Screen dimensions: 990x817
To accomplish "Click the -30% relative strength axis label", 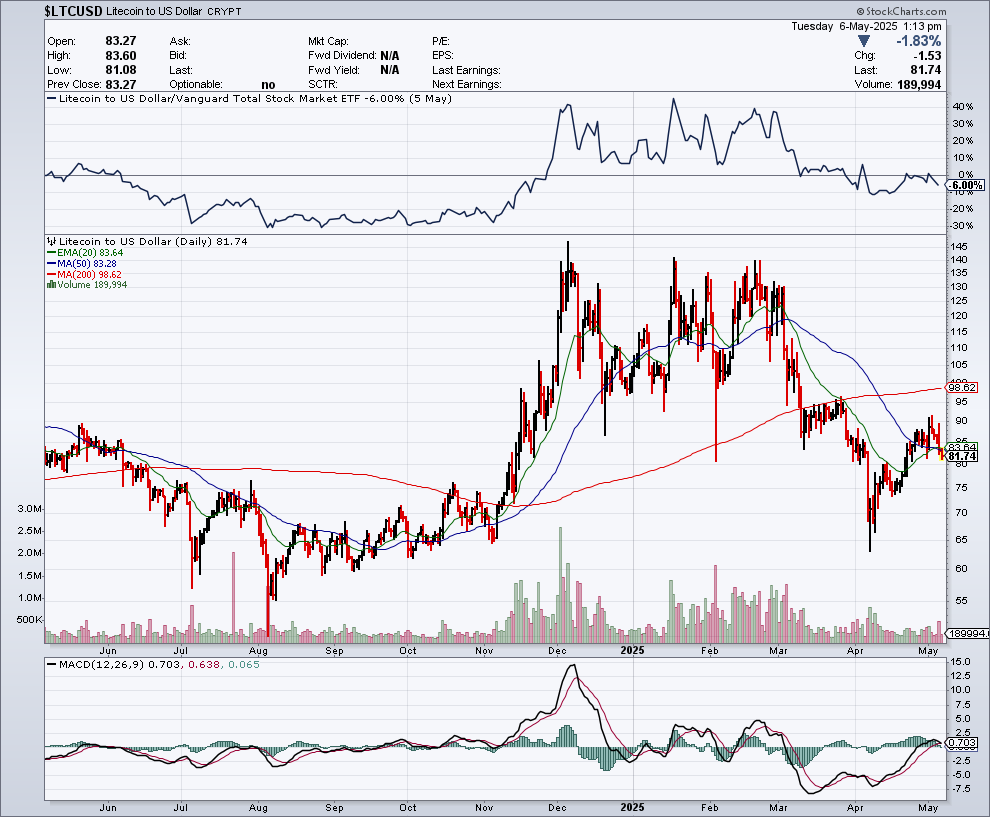I will 962,225.
